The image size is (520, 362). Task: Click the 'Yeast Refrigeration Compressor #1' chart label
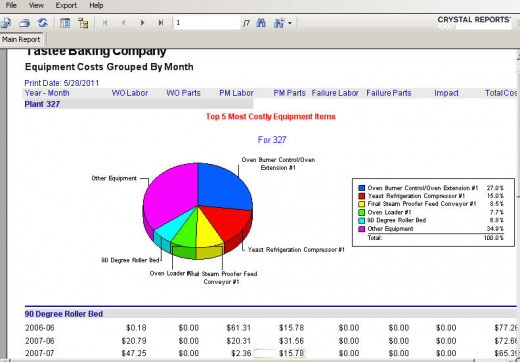pyautogui.click(x=296, y=250)
